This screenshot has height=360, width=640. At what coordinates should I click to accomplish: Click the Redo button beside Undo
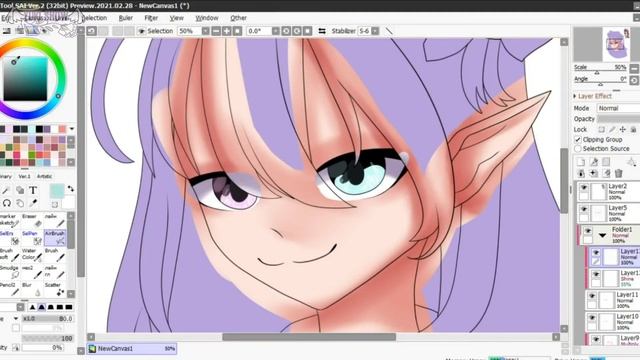pos(103,31)
